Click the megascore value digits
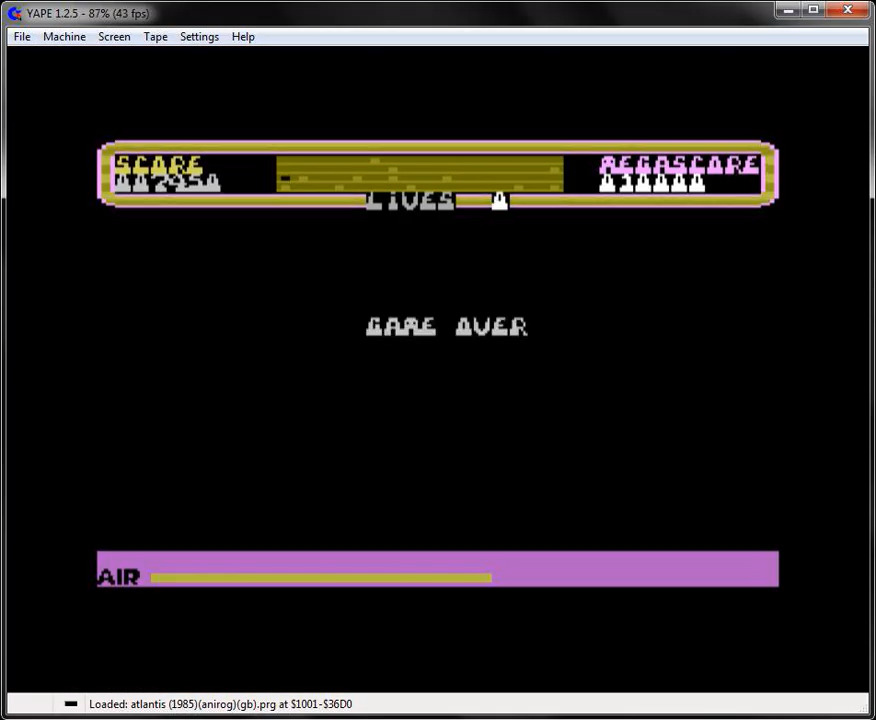Screen dimensions: 876x720 coord(652,183)
